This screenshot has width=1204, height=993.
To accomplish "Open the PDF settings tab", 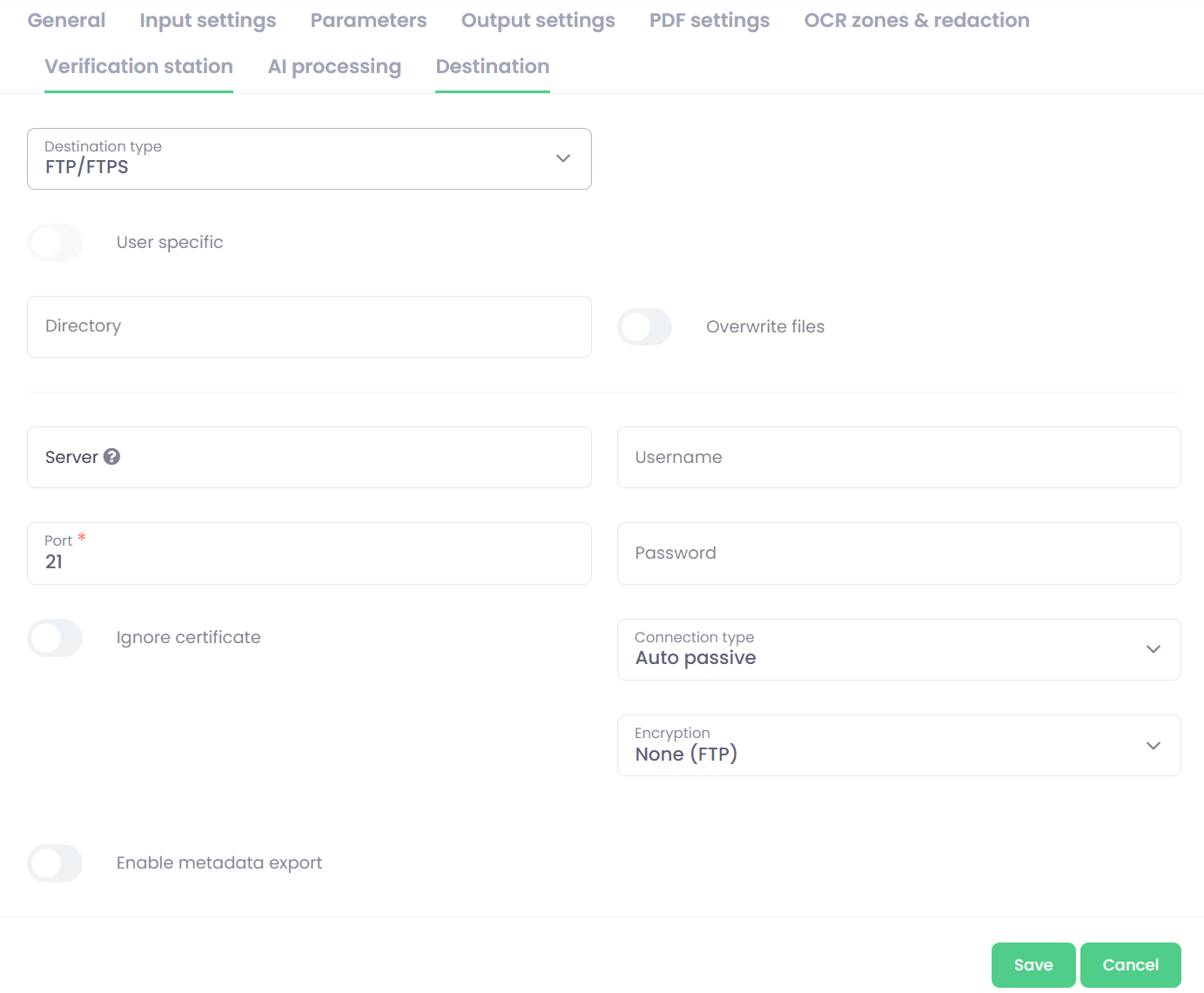I will click(709, 21).
